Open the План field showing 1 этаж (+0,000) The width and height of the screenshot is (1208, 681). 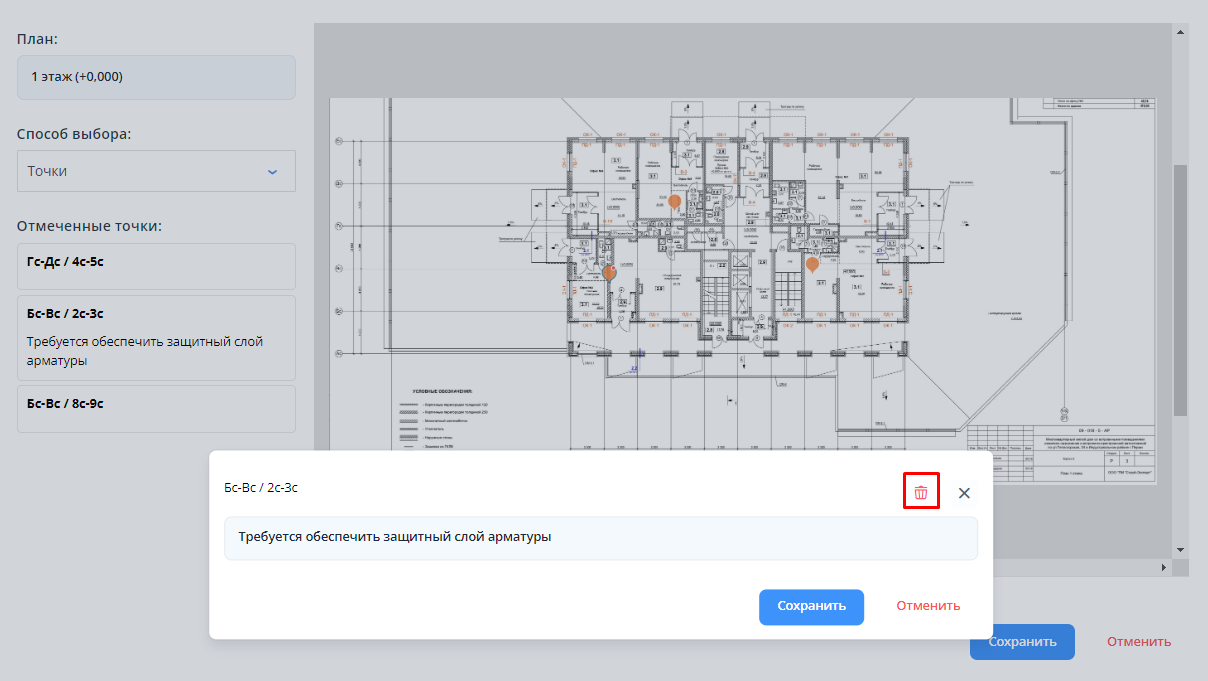click(x=156, y=77)
